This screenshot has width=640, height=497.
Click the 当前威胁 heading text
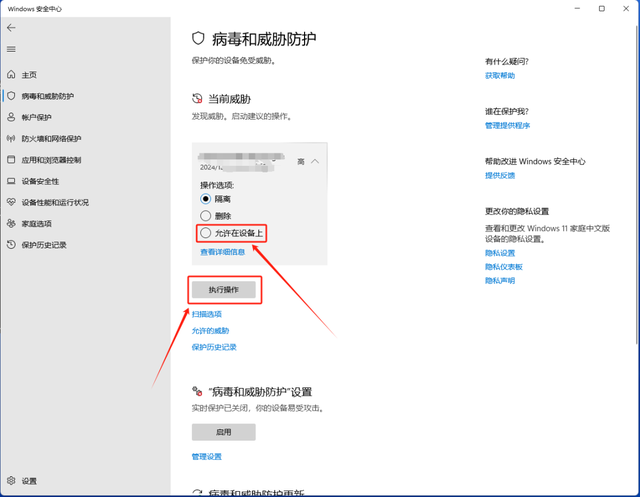pos(229,99)
